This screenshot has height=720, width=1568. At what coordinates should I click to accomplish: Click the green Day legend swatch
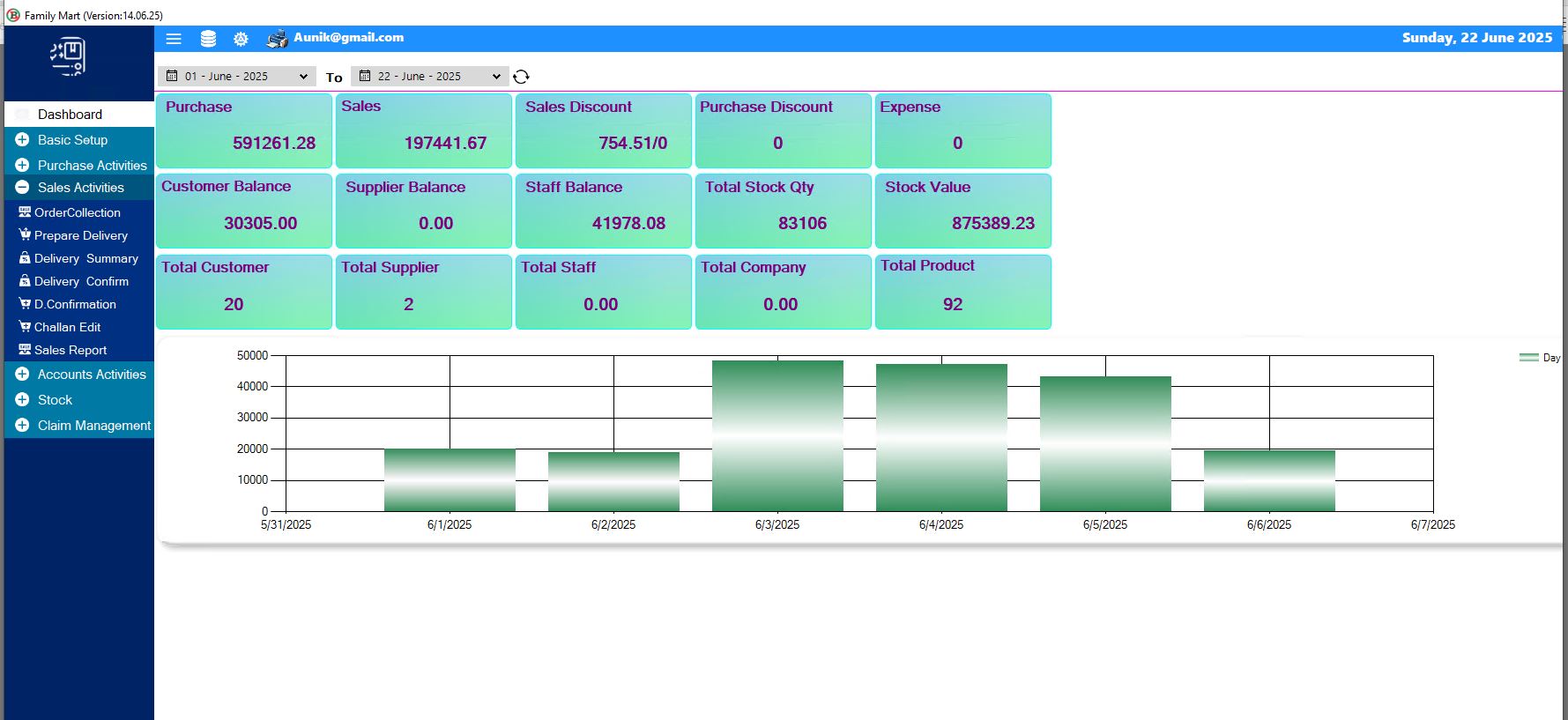pos(1528,358)
